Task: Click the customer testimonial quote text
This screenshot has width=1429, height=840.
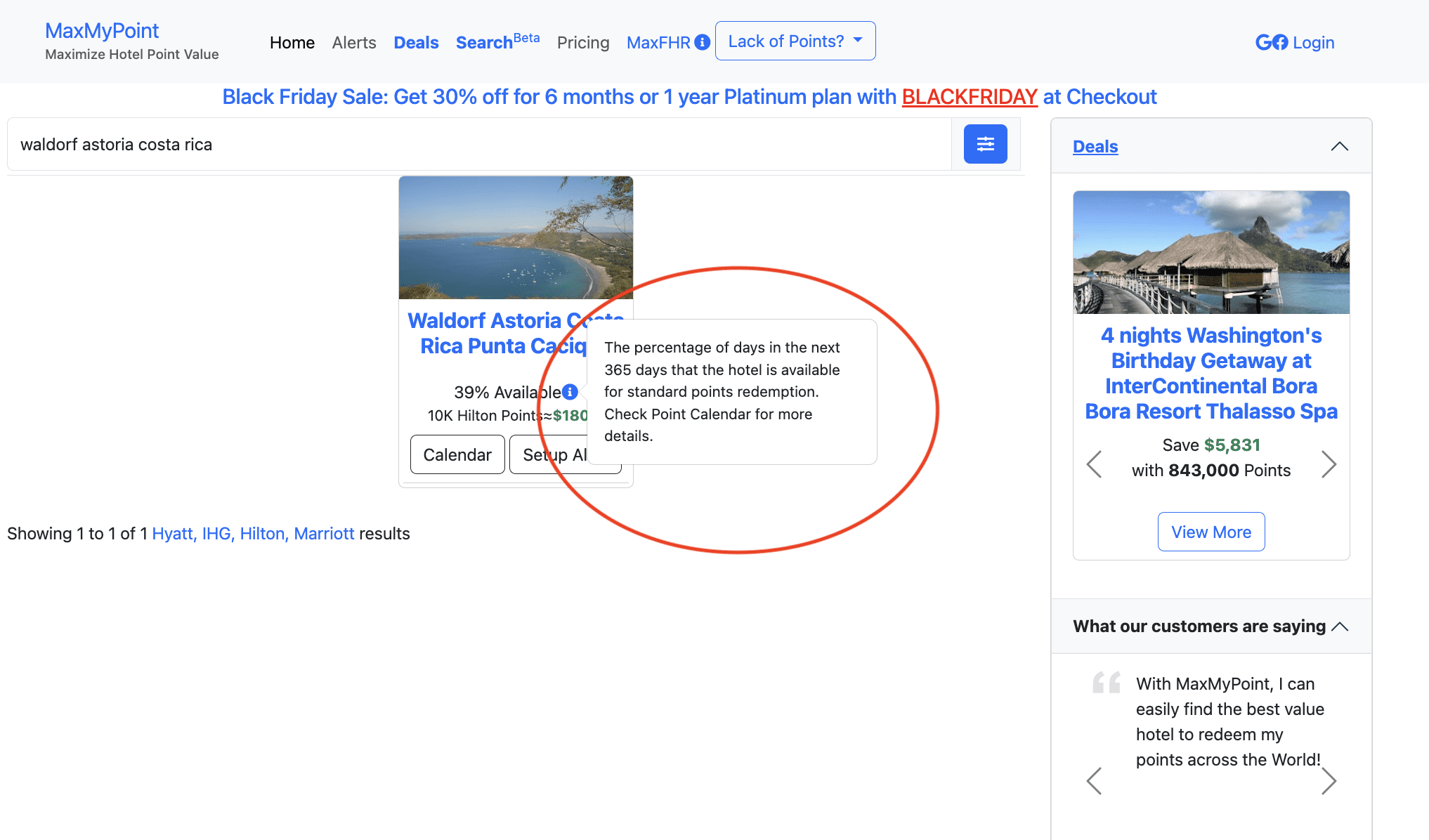Action: click(x=1229, y=722)
